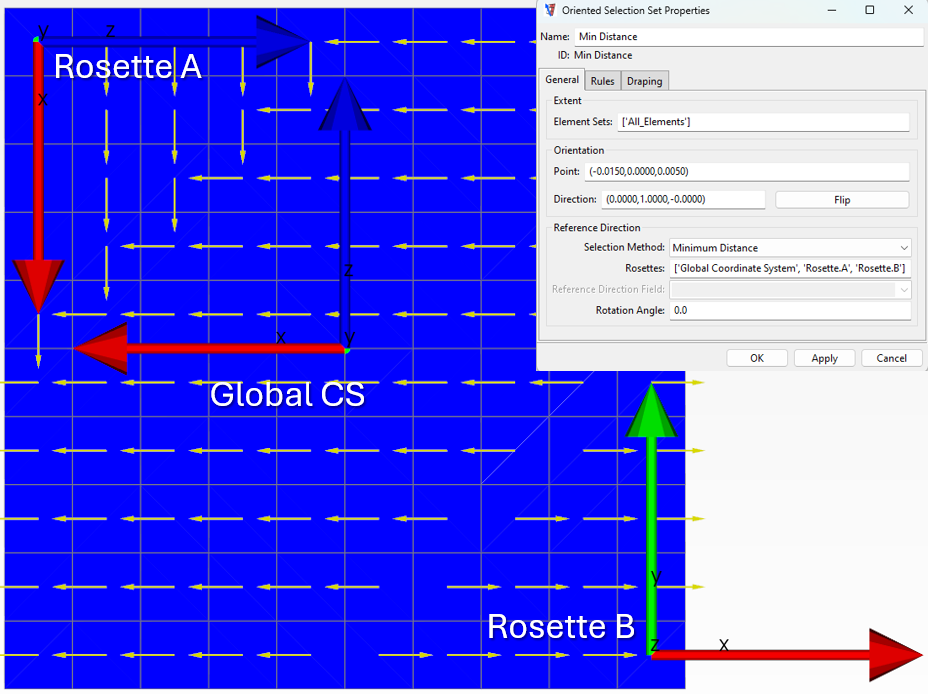This screenshot has height=698, width=937.
Task: Confirm the dialog with OK
Action: tap(757, 358)
